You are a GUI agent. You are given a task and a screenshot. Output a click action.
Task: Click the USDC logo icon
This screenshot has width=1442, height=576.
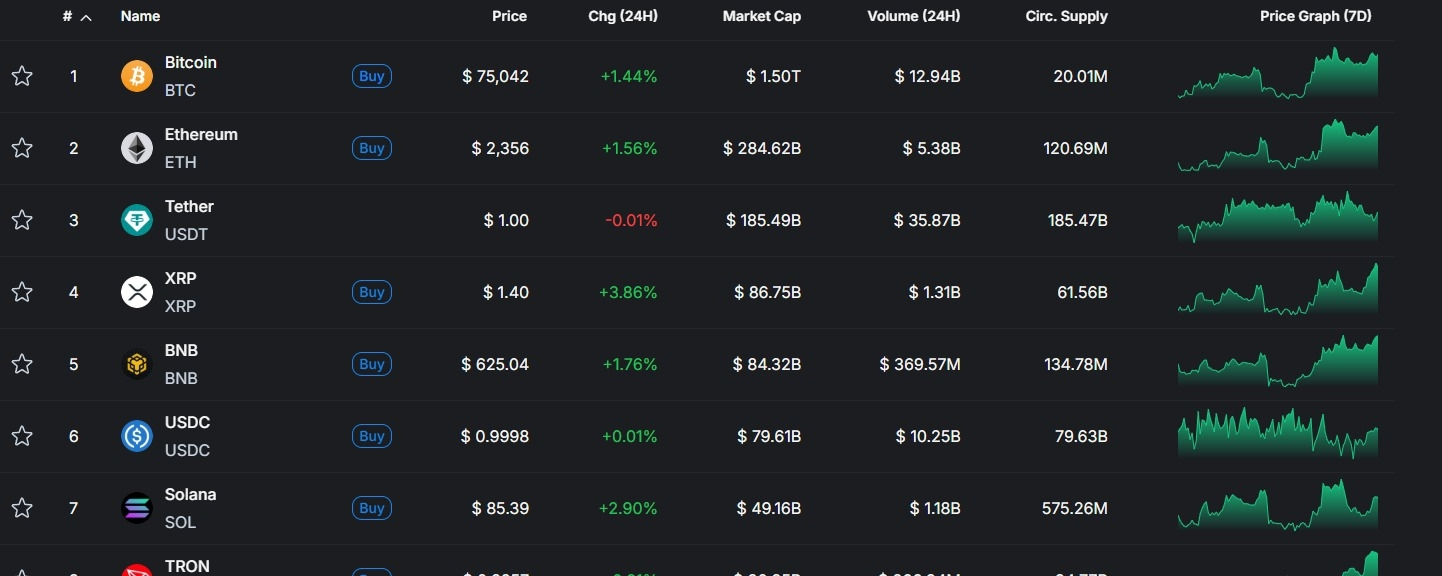(137, 436)
